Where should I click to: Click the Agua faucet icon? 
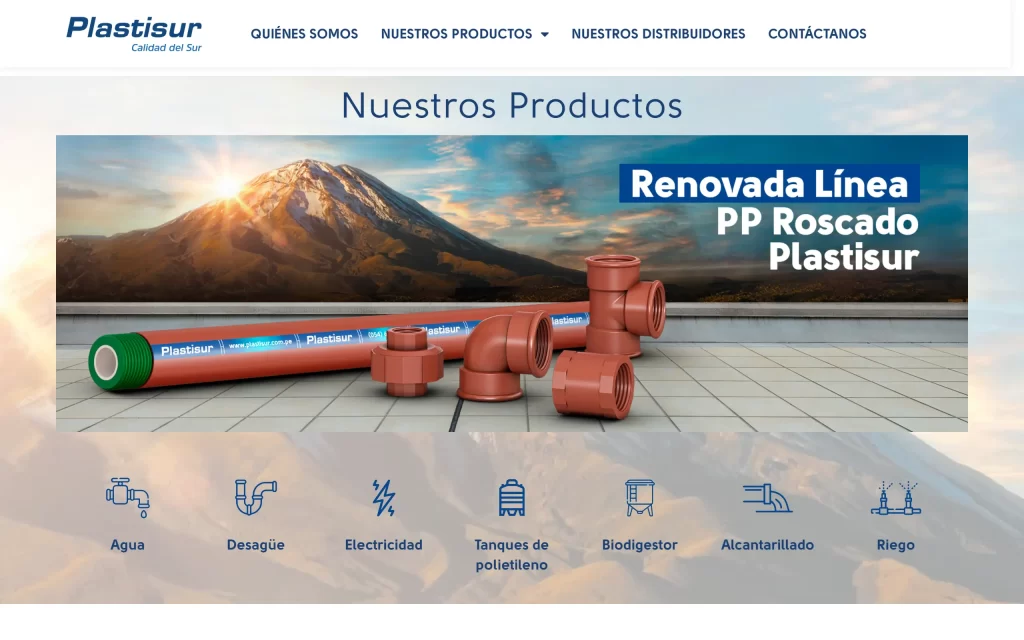point(128,498)
